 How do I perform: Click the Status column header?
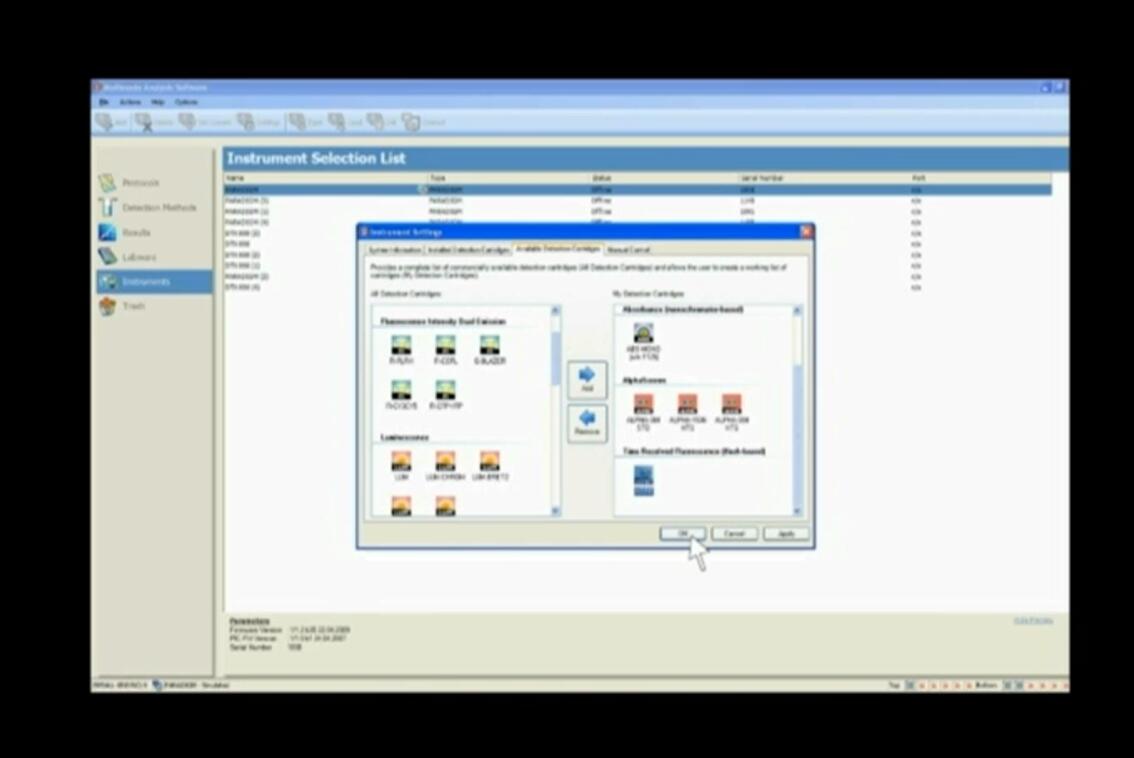[664, 178]
